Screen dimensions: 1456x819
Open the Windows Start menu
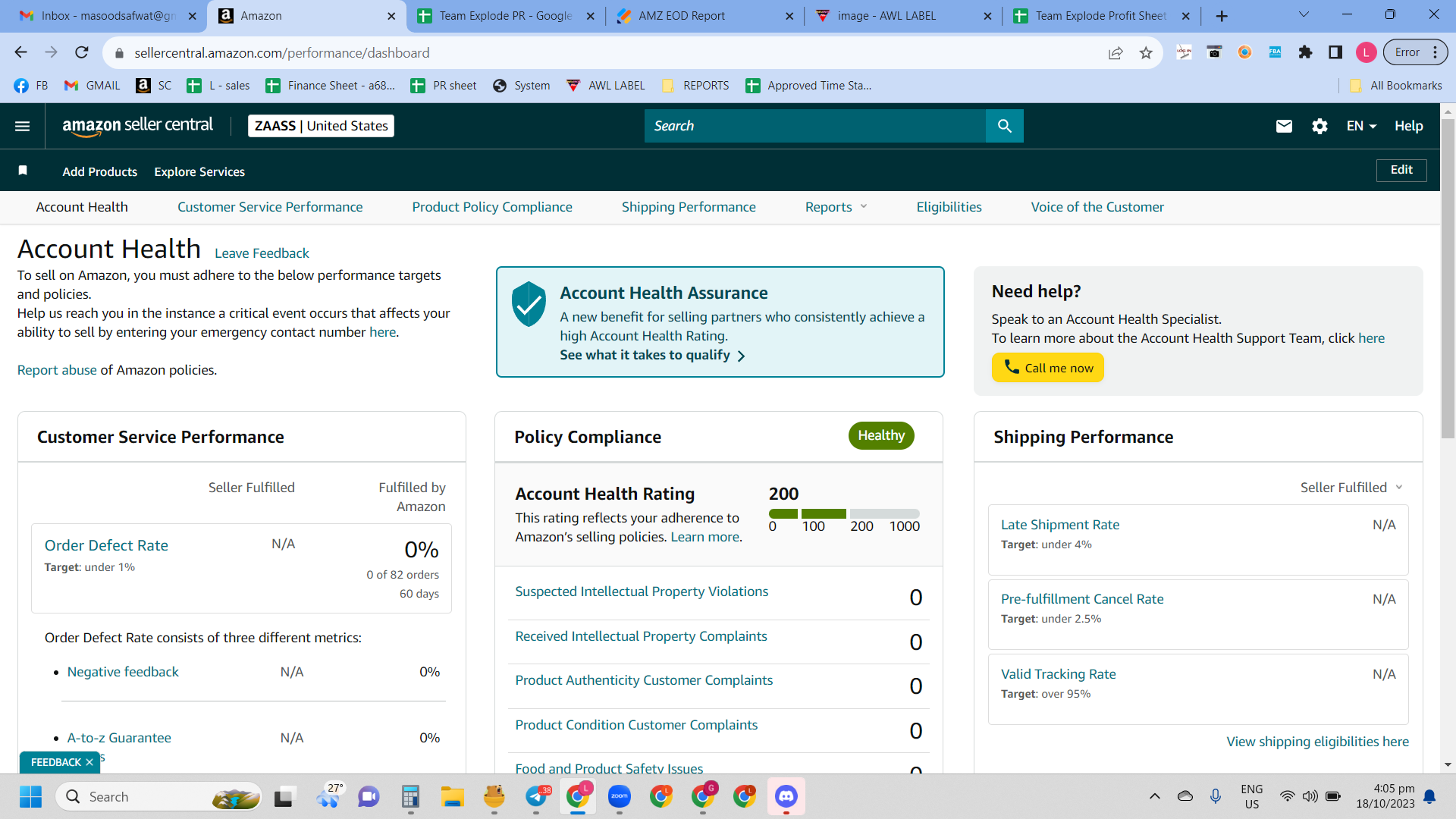click(x=30, y=796)
